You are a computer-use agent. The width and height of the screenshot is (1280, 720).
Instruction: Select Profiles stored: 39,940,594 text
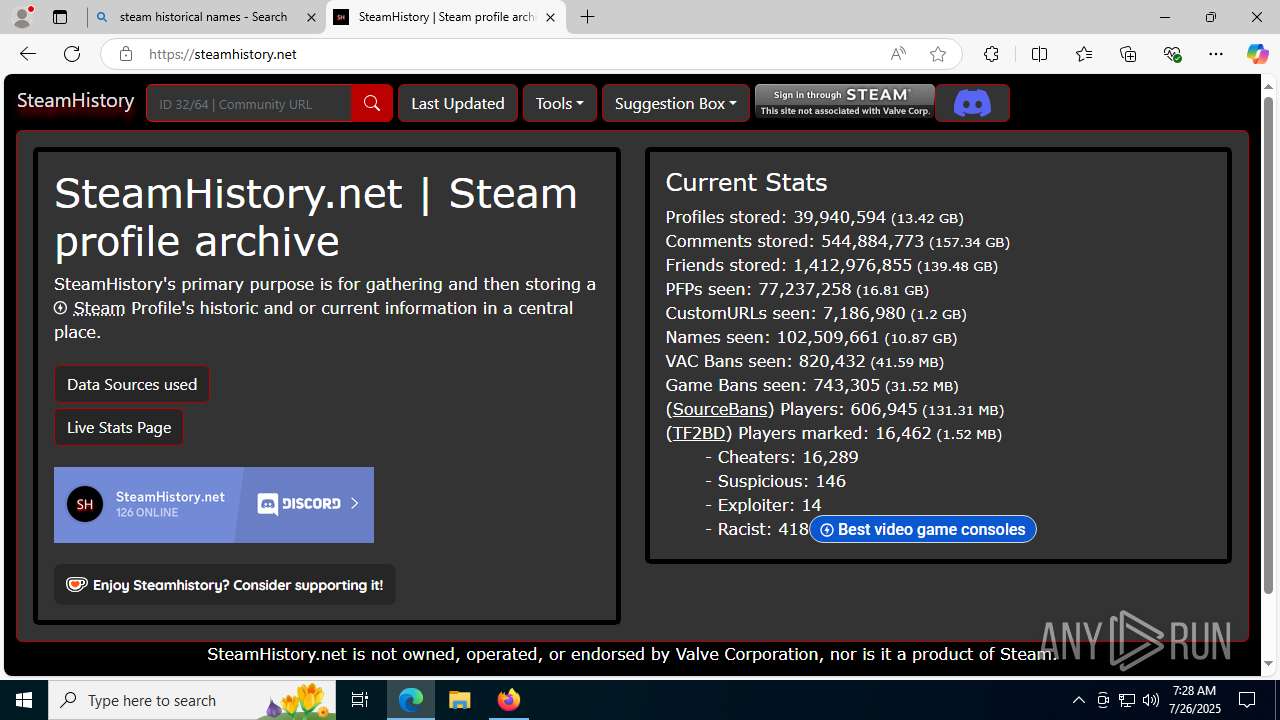tap(776, 217)
